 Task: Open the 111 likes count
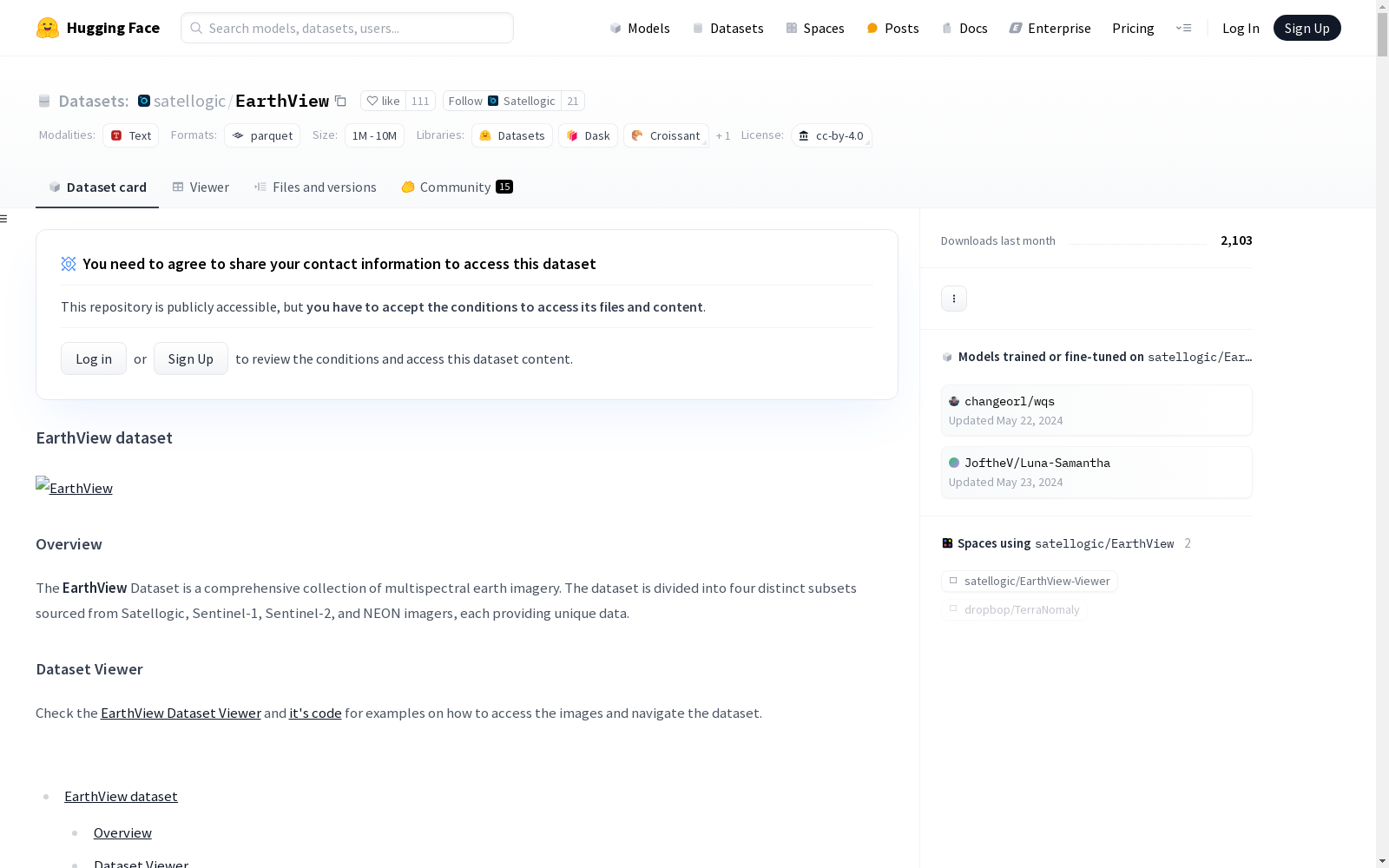[420, 101]
